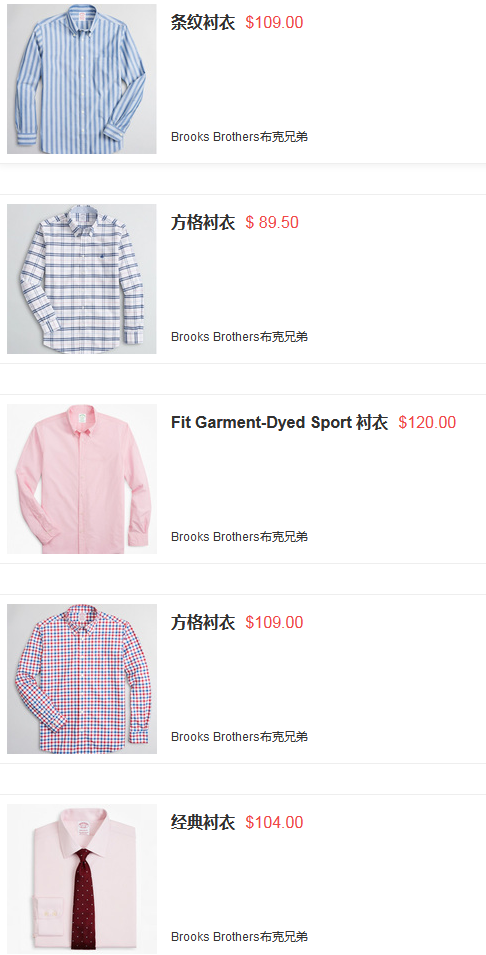
Task: Open the 方格衬衣 title priced $ 89.50
Action: click(x=203, y=222)
